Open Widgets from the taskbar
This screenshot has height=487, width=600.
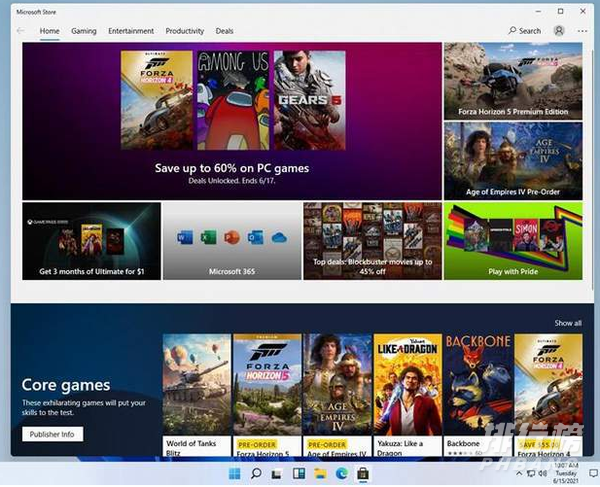299,474
